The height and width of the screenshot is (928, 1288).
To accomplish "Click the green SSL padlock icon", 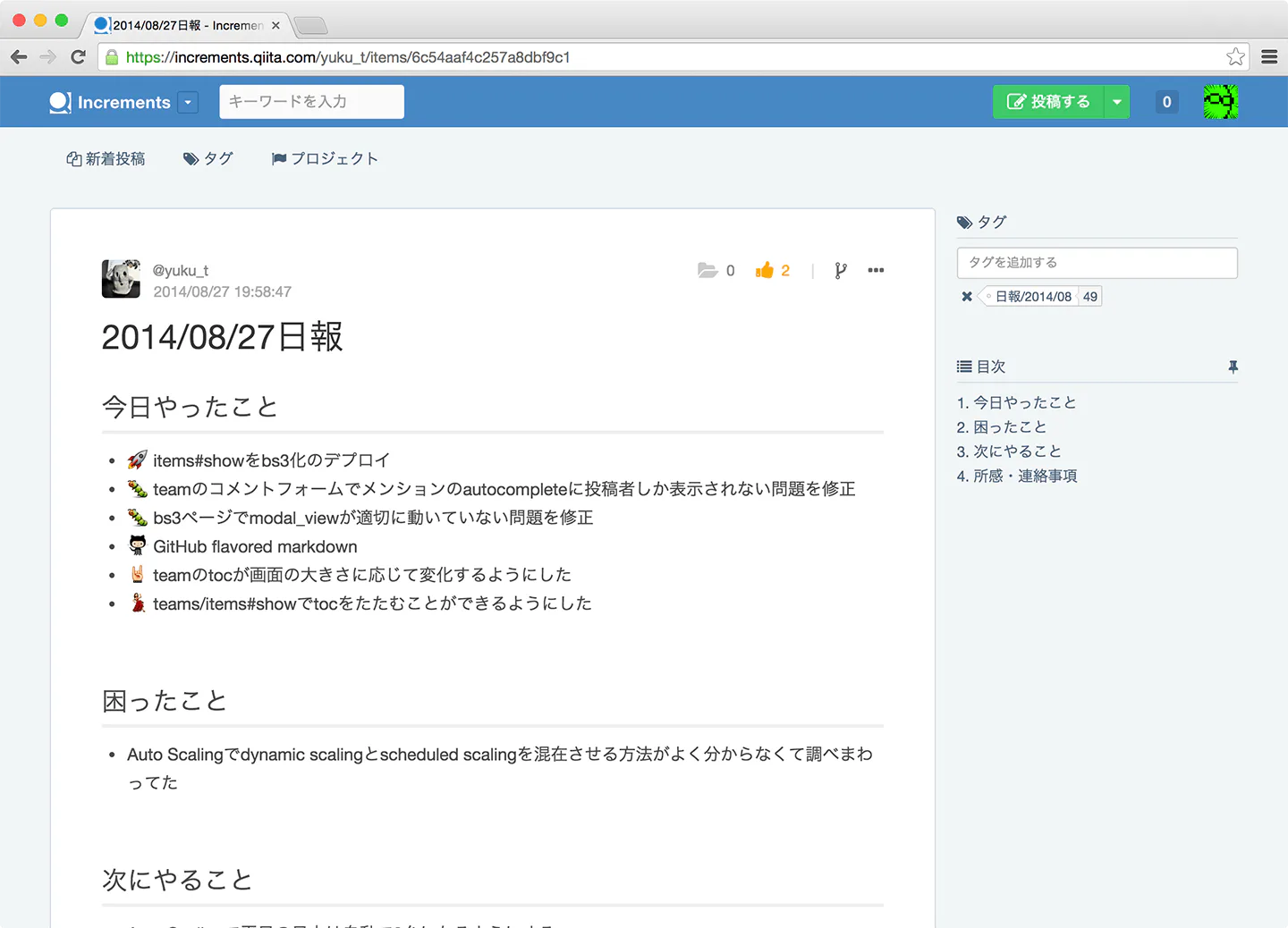I will pyautogui.click(x=112, y=57).
